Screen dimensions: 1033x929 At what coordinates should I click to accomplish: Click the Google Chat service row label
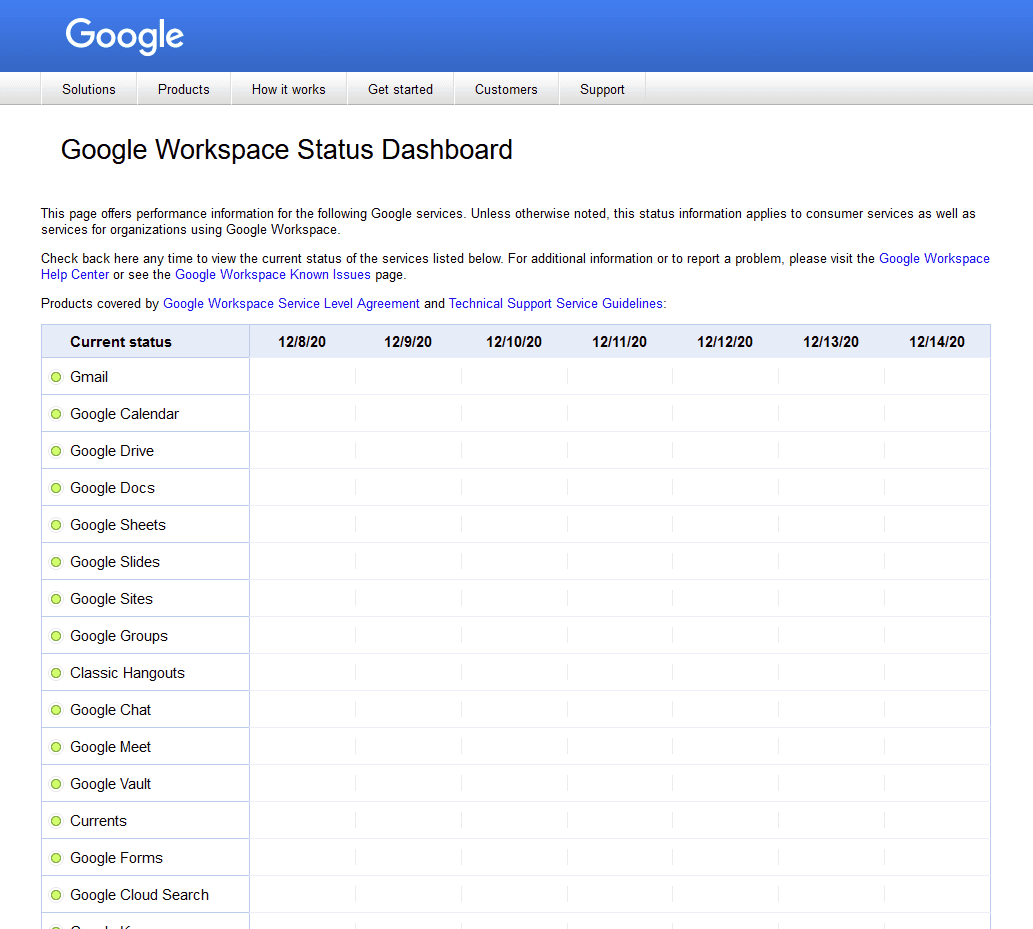click(111, 710)
